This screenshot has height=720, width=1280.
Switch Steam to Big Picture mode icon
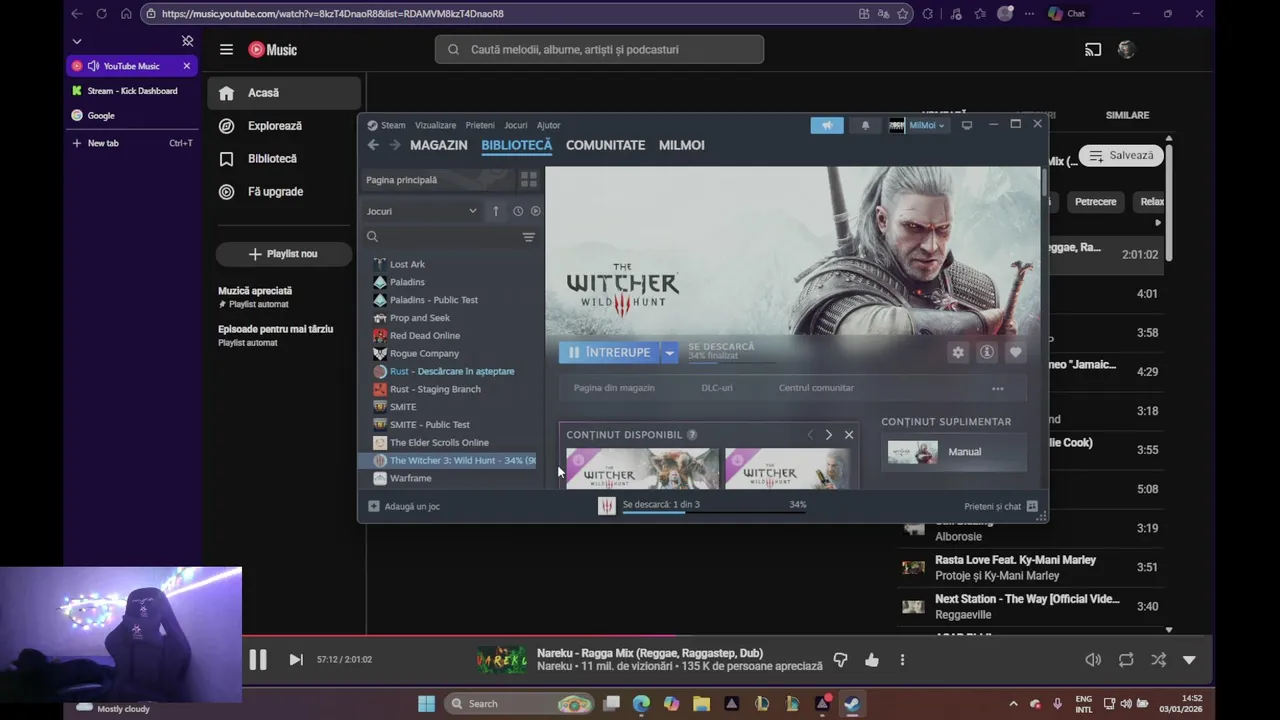click(x=967, y=125)
